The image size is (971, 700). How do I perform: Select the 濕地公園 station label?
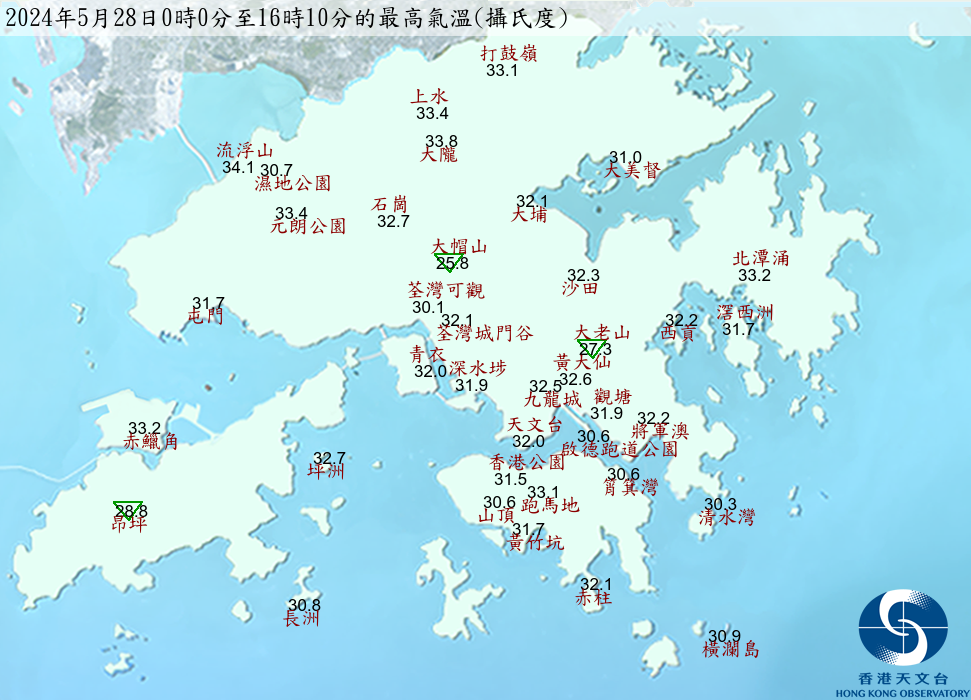click(292, 183)
